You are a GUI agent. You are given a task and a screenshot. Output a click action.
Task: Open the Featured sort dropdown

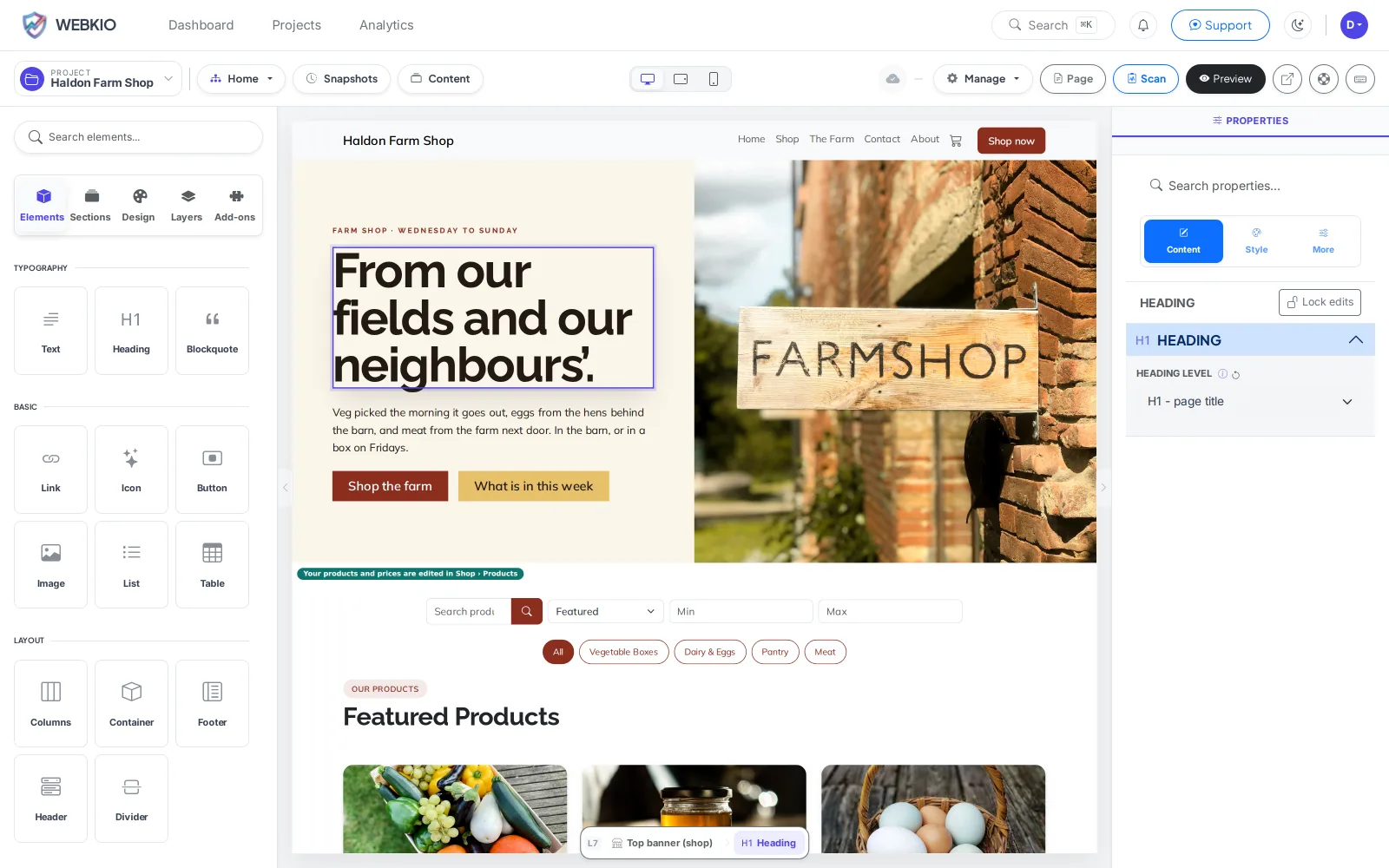pyautogui.click(x=605, y=612)
